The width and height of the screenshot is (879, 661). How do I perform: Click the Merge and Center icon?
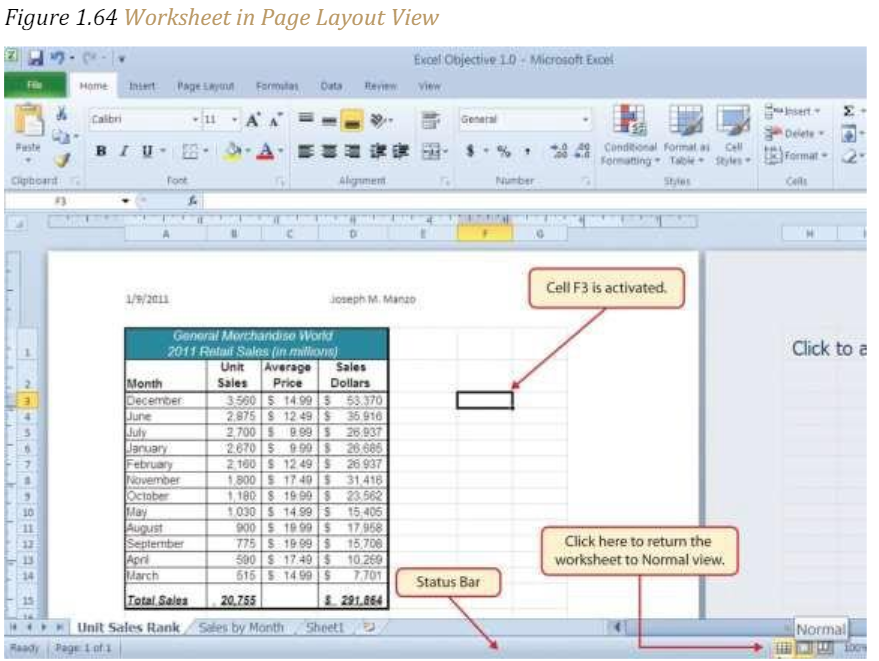pyautogui.click(x=431, y=151)
